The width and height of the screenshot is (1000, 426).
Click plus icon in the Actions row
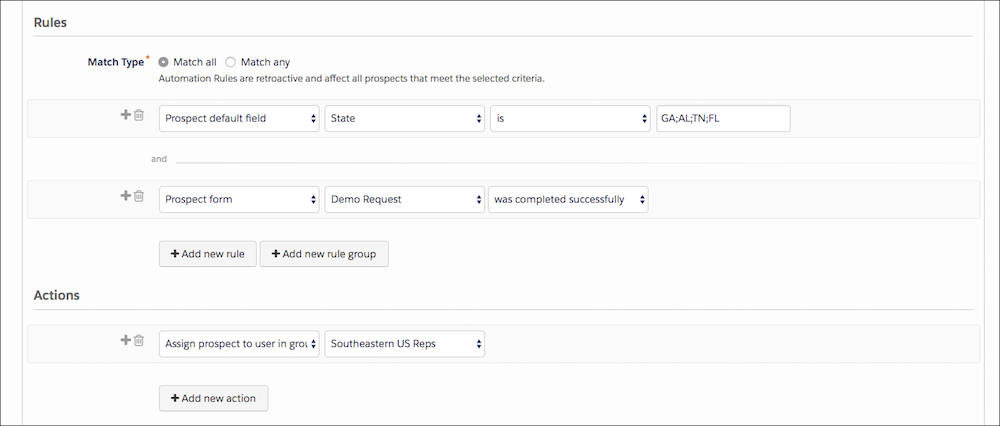pyautogui.click(x=126, y=340)
